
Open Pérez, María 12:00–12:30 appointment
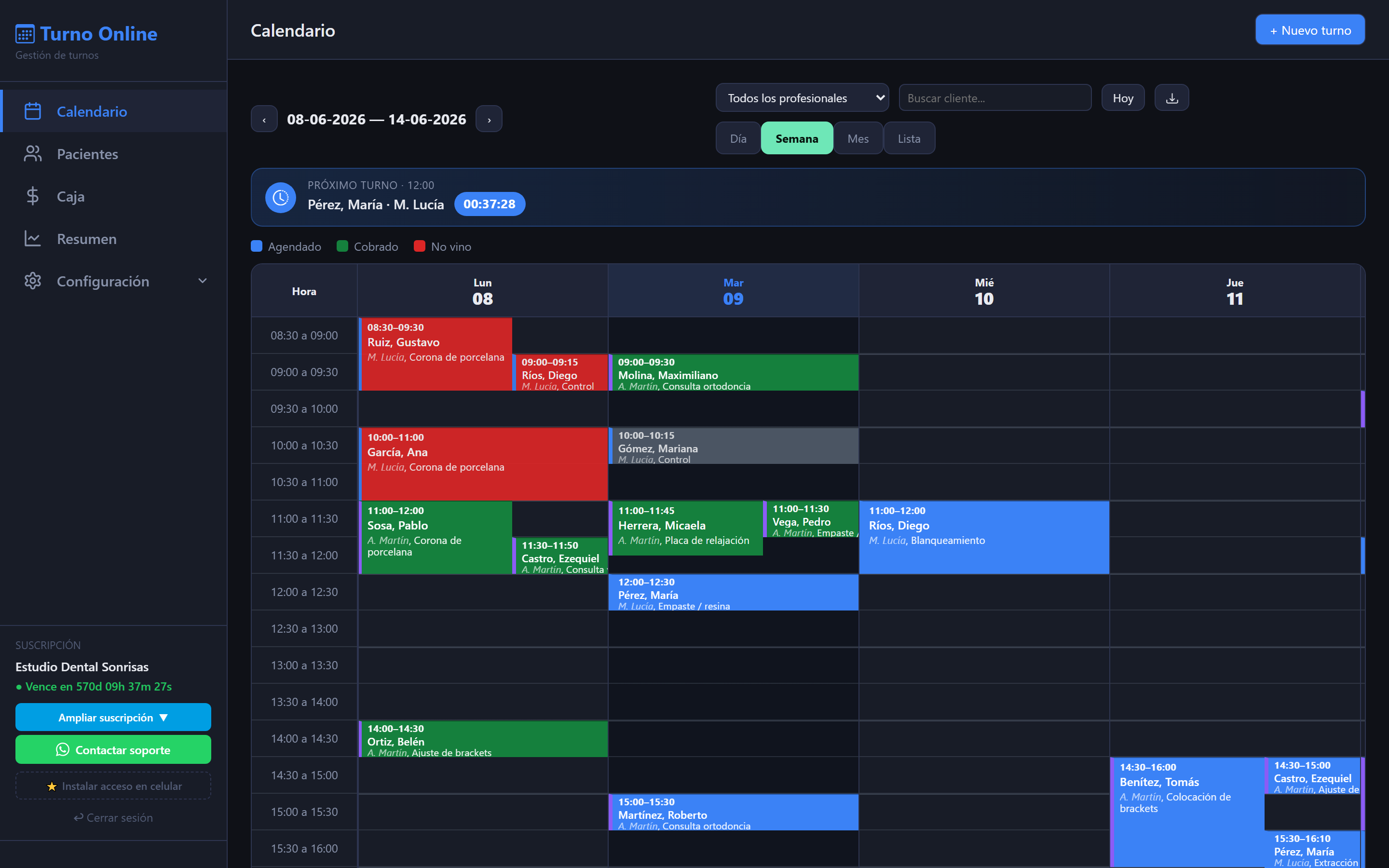(734, 593)
